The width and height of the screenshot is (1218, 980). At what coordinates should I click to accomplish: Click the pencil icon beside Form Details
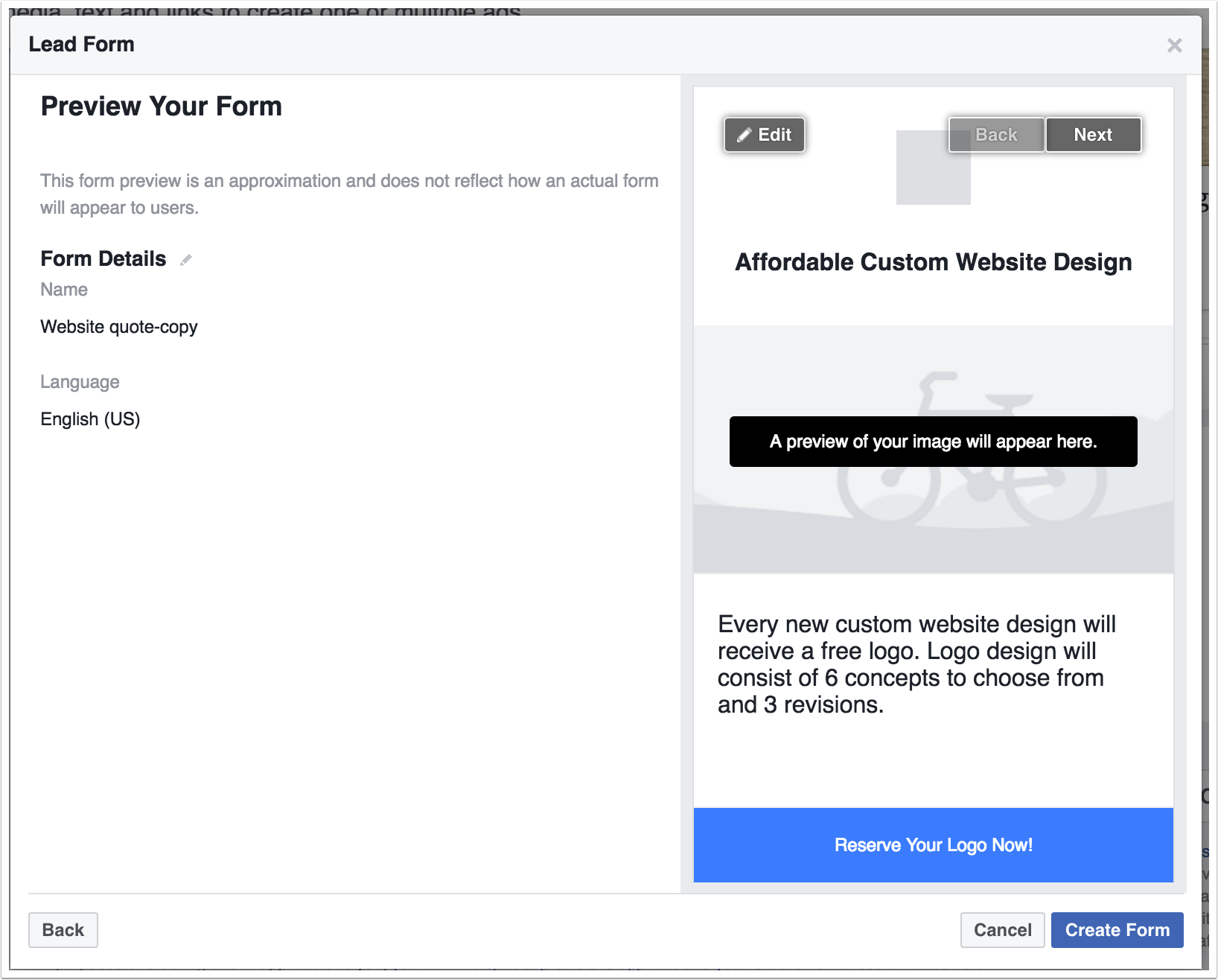click(185, 259)
